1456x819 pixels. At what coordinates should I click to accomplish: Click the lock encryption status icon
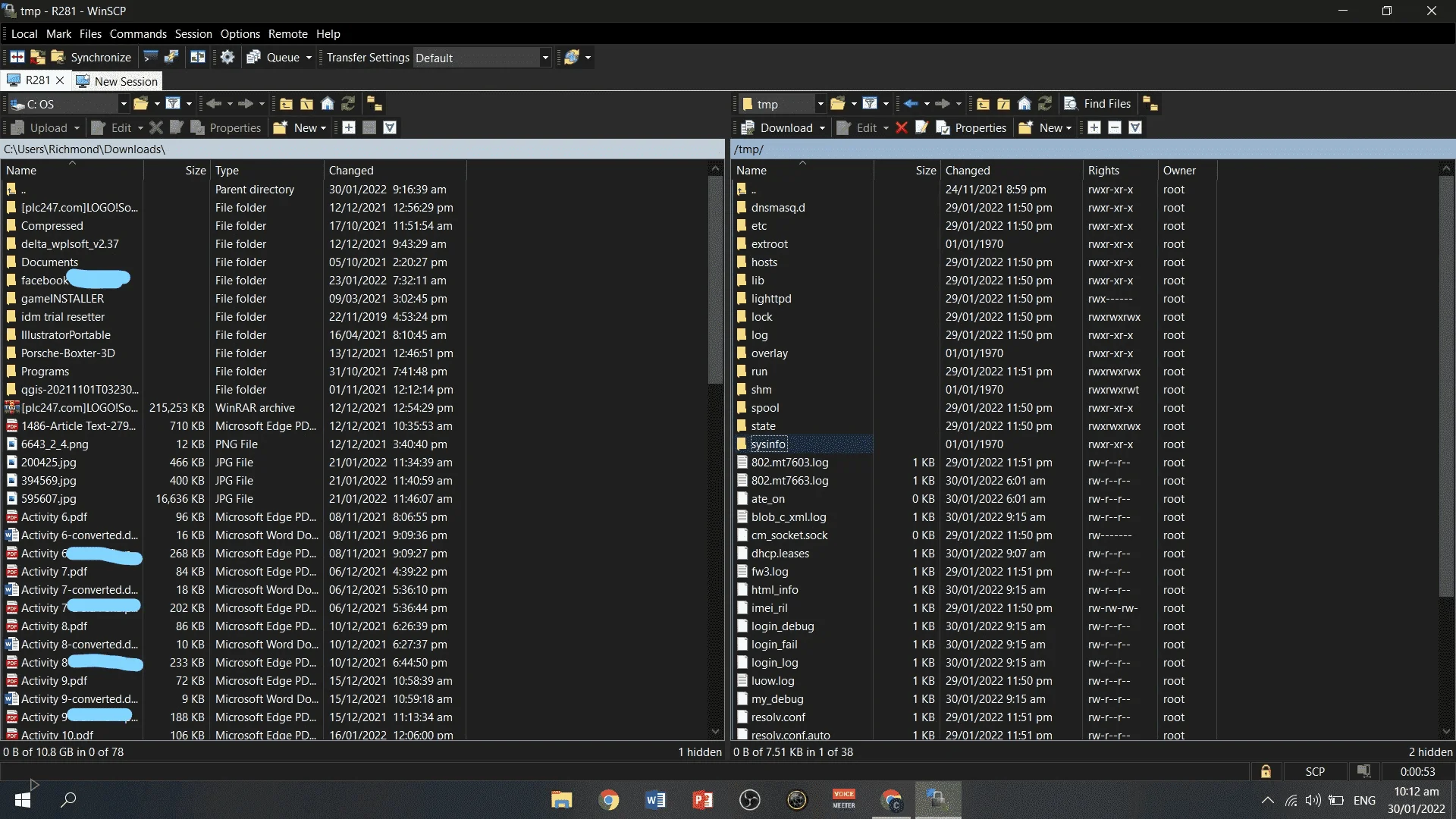(1266, 771)
